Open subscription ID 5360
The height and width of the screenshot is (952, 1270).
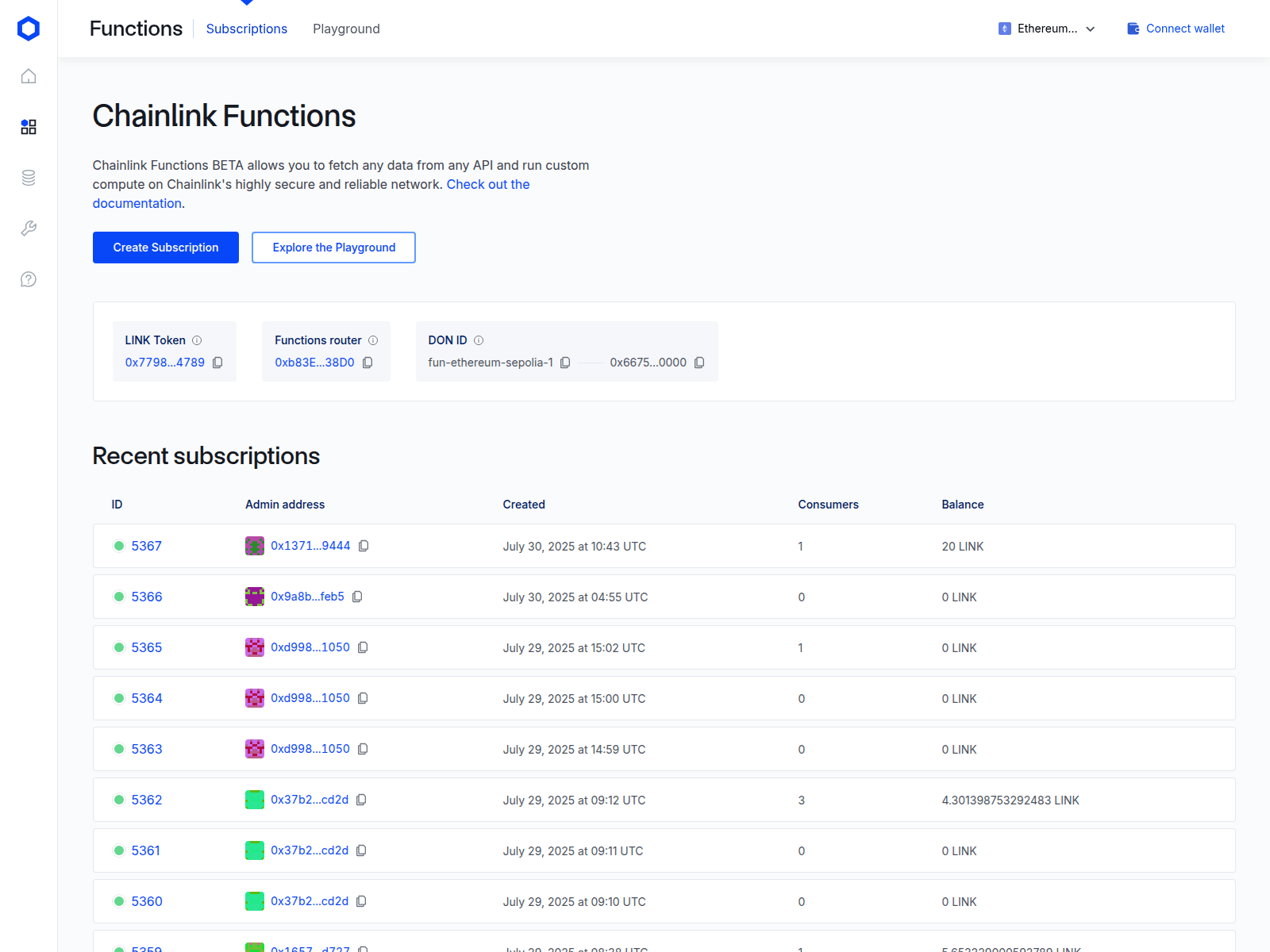pyautogui.click(x=147, y=901)
